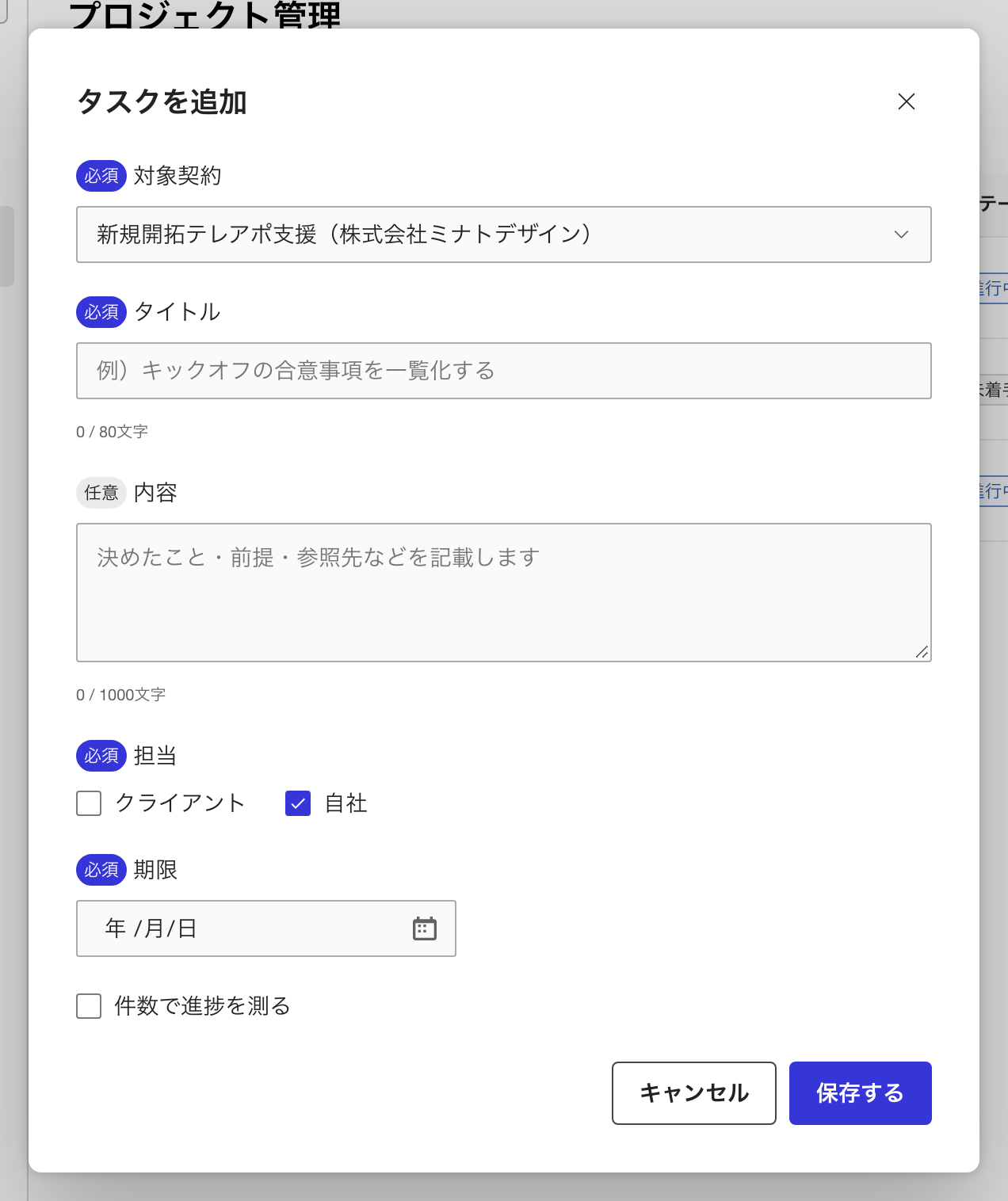1008x1201 pixels.
Task: Grab the 内容 textarea resize handle
Action: [x=922, y=652]
